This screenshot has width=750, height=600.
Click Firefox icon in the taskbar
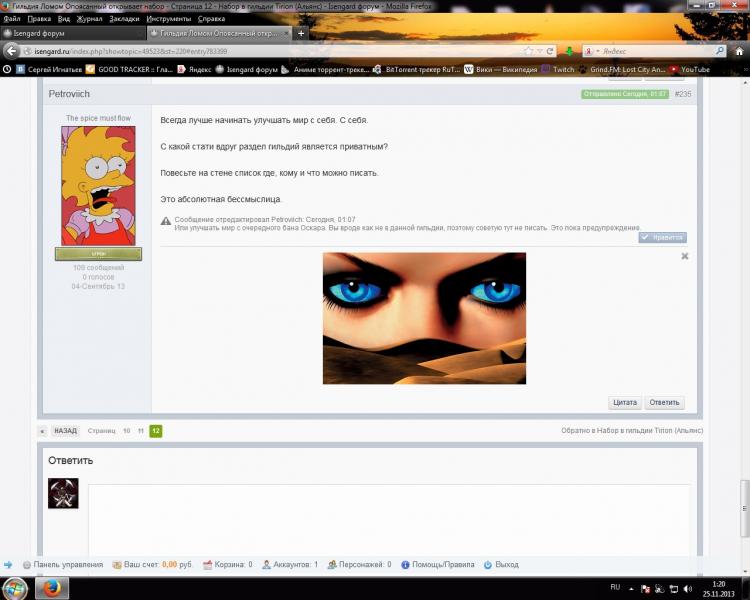point(52,588)
